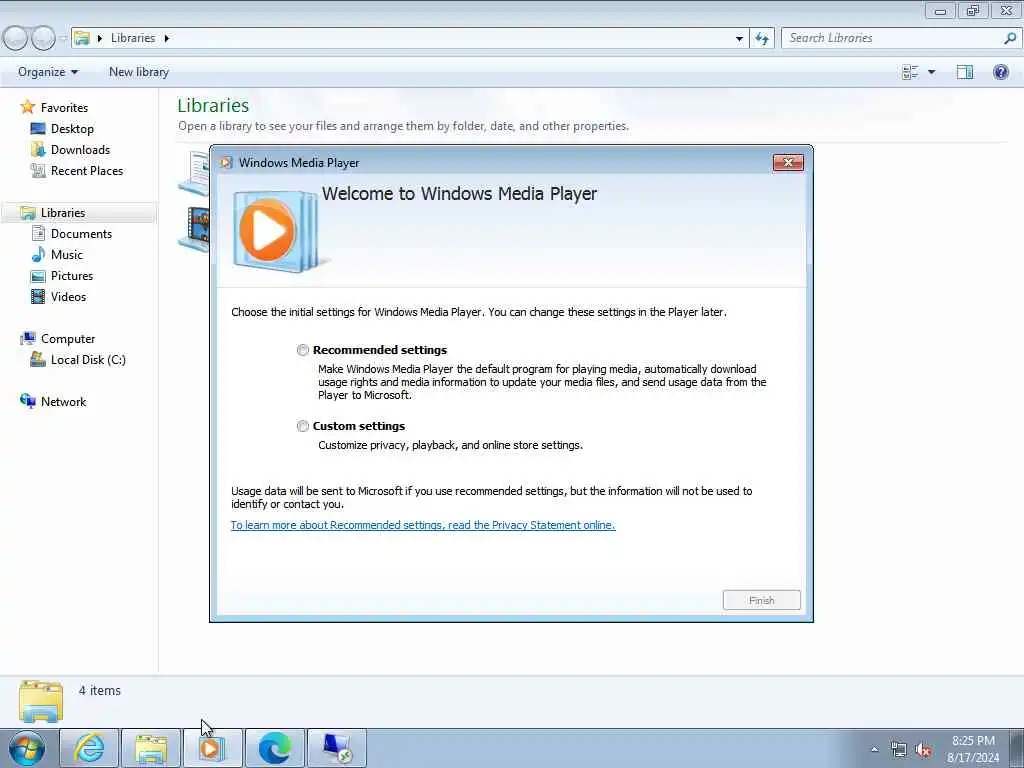Screen dimensions: 1024x768
Task: Open Microsoft Edge from the taskbar
Action: (x=275, y=748)
